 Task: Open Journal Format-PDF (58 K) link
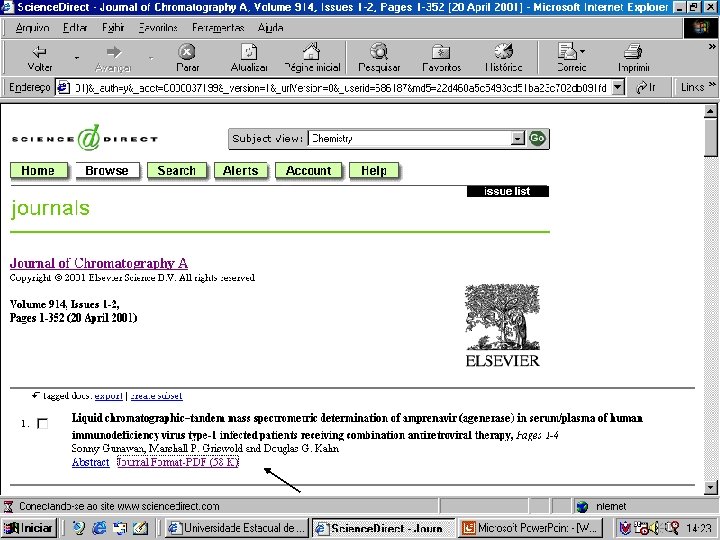(x=178, y=462)
